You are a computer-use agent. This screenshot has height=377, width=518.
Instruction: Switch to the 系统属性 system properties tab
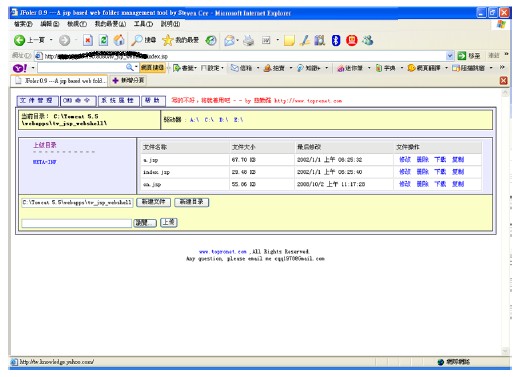119,101
